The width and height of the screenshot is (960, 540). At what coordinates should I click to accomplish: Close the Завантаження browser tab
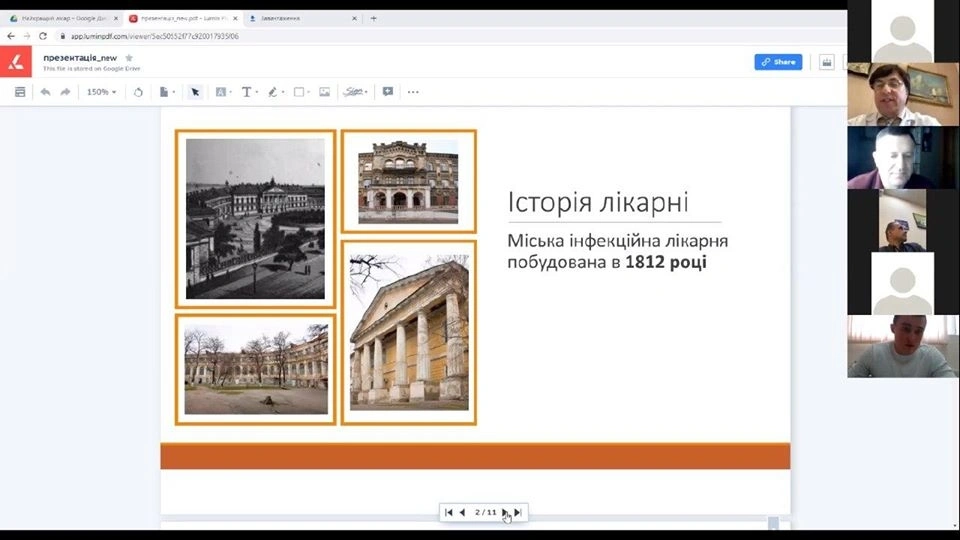pos(354,18)
